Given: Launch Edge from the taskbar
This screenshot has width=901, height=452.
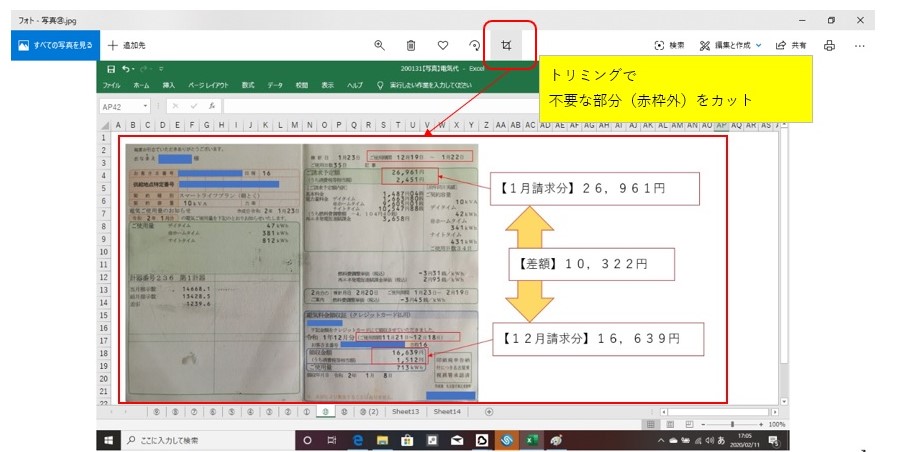Looking at the screenshot, I should [x=358, y=441].
